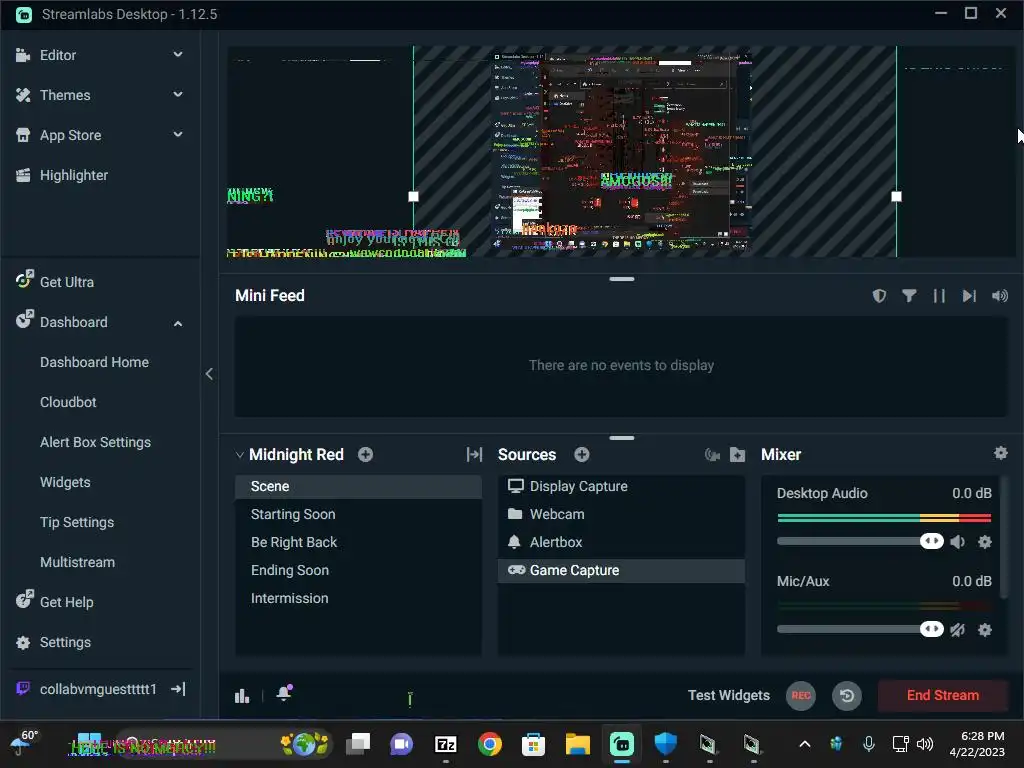Open File Explorer from the taskbar
The width and height of the screenshot is (1024, 768).
[577, 744]
